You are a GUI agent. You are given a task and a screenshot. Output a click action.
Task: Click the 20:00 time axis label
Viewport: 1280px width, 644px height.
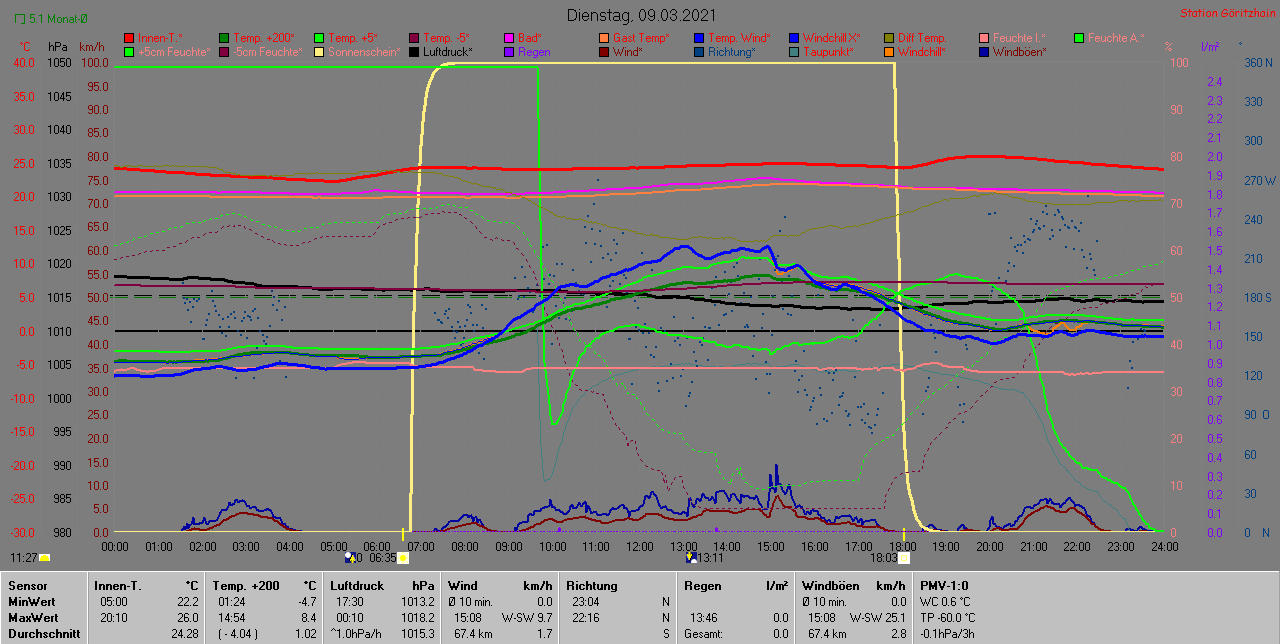pos(989,547)
